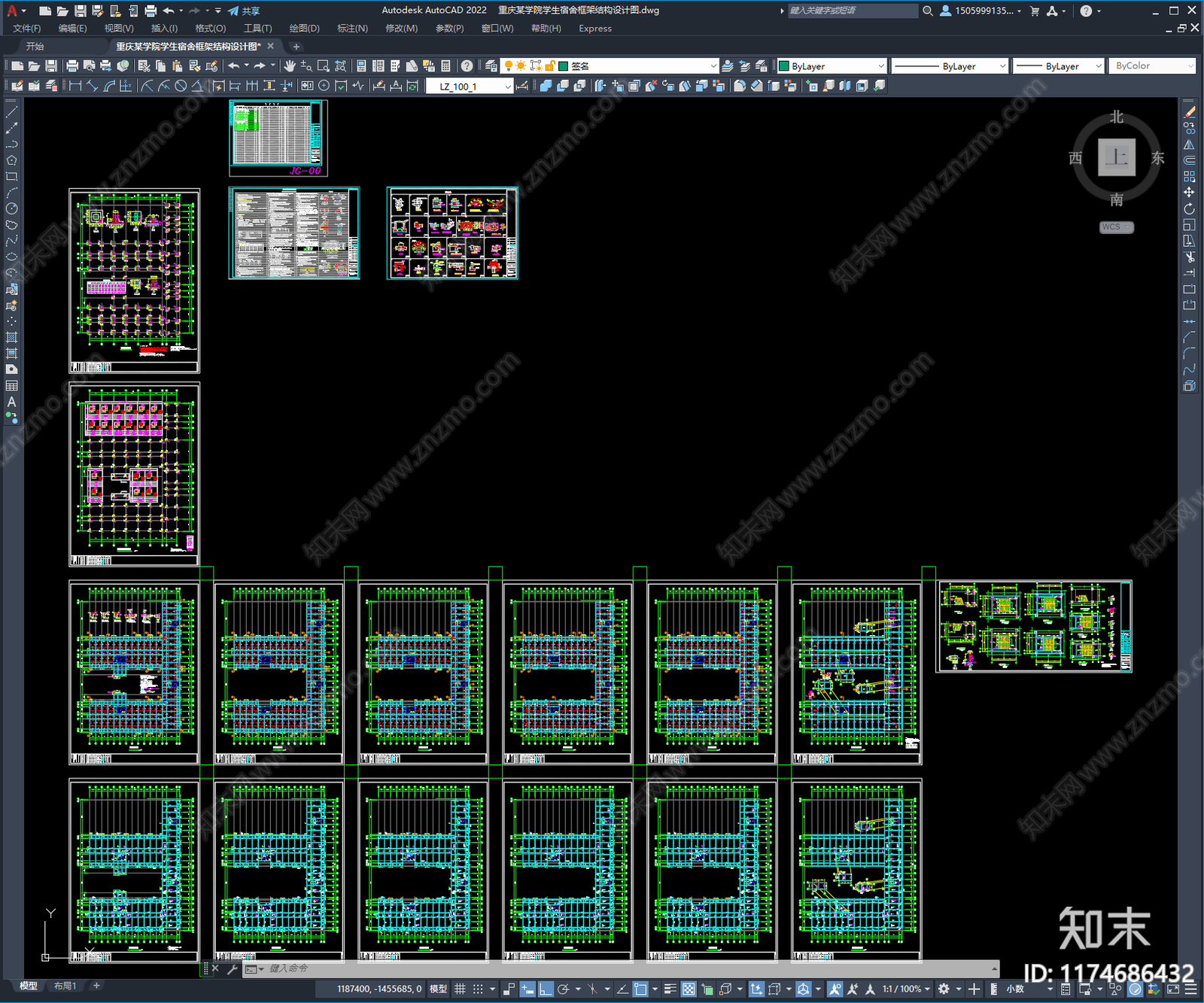Expand the Help dropdown arrow in title bar

[x=1099, y=11]
